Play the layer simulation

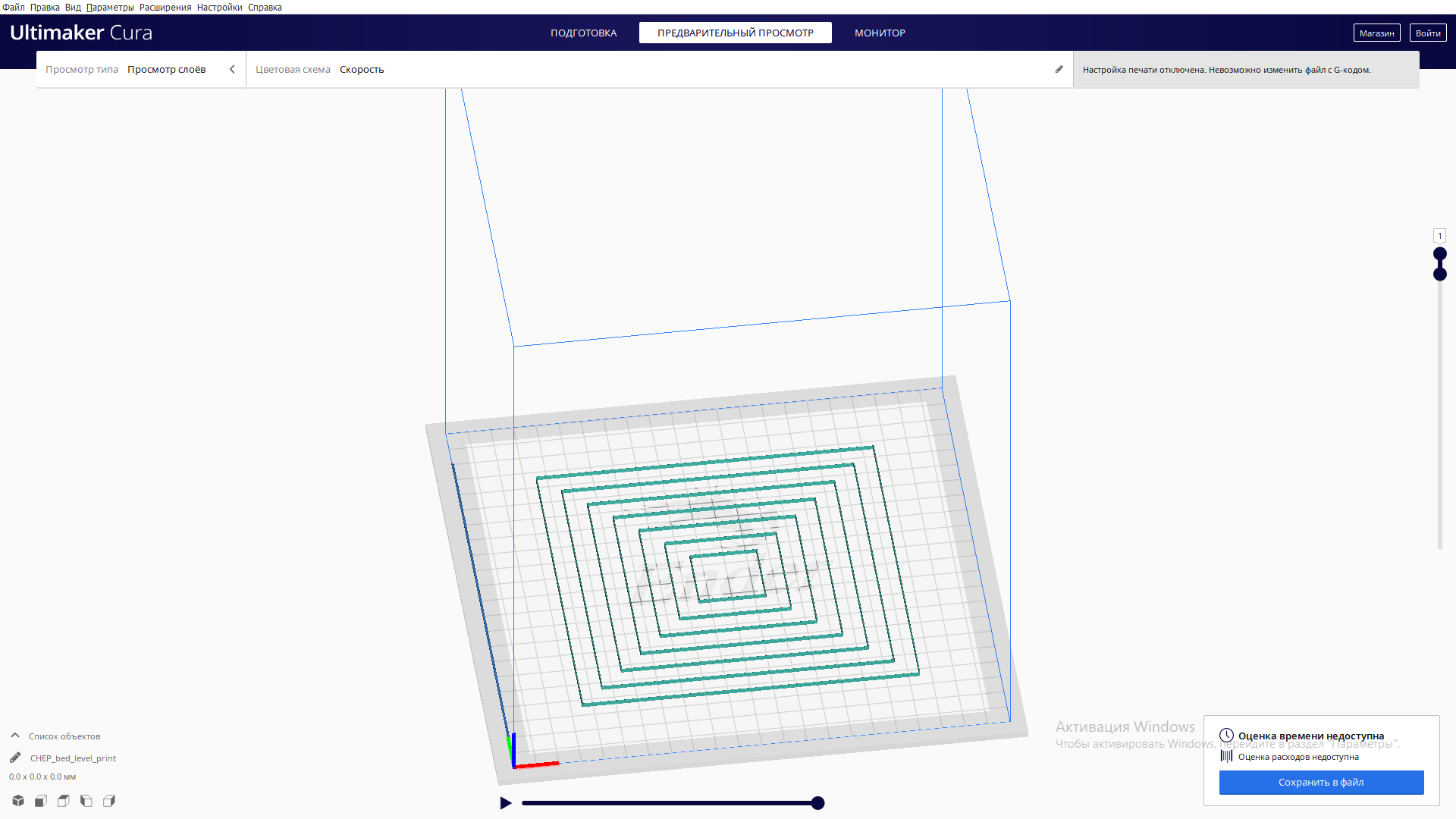tap(506, 803)
